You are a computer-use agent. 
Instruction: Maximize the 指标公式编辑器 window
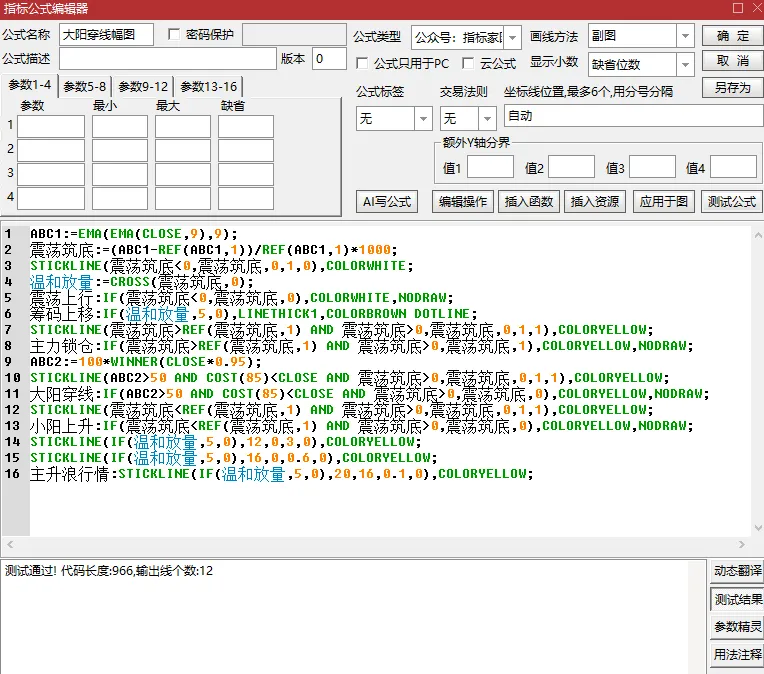[x=738, y=8]
